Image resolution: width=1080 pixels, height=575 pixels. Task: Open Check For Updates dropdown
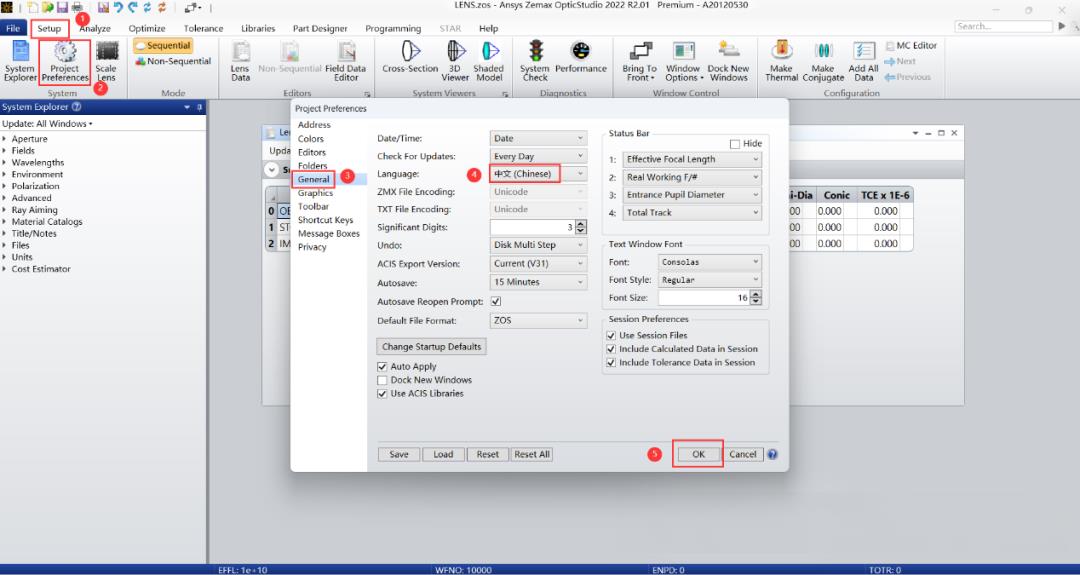pyautogui.click(x=539, y=156)
